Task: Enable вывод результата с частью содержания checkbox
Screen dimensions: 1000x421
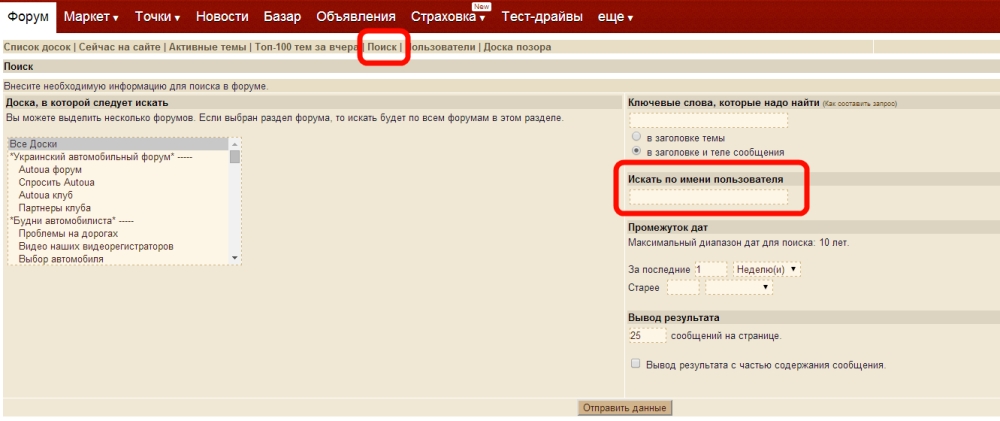Action: (x=635, y=364)
